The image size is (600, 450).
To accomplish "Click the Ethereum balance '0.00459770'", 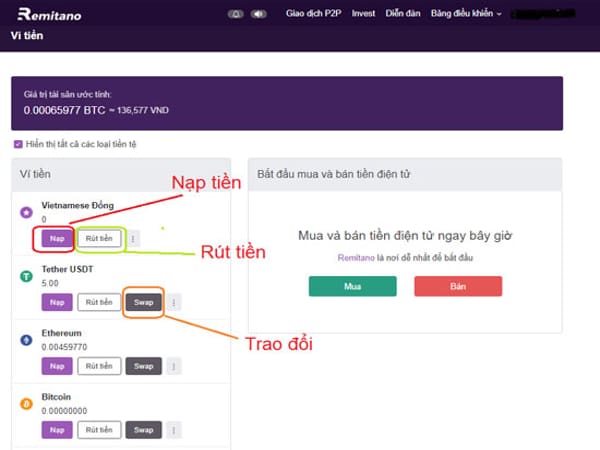I will coord(64,347).
